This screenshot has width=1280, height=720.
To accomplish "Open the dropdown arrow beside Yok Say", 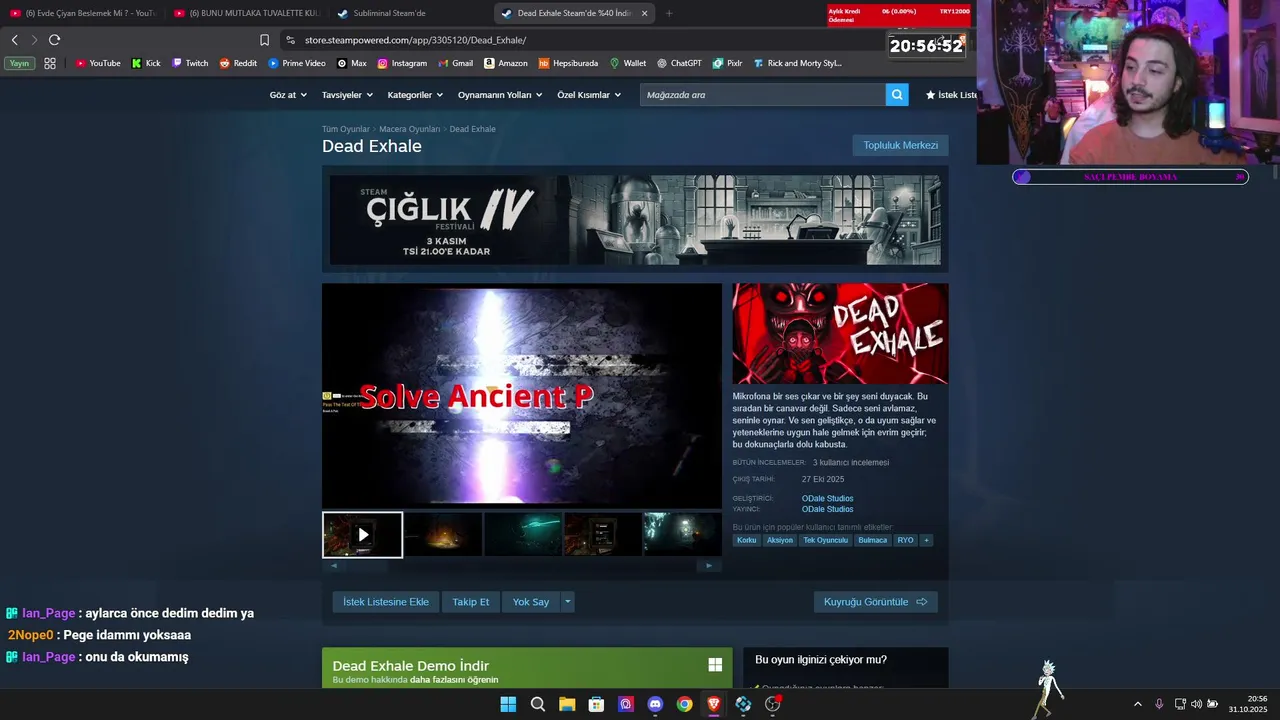I will coord(568,602).
